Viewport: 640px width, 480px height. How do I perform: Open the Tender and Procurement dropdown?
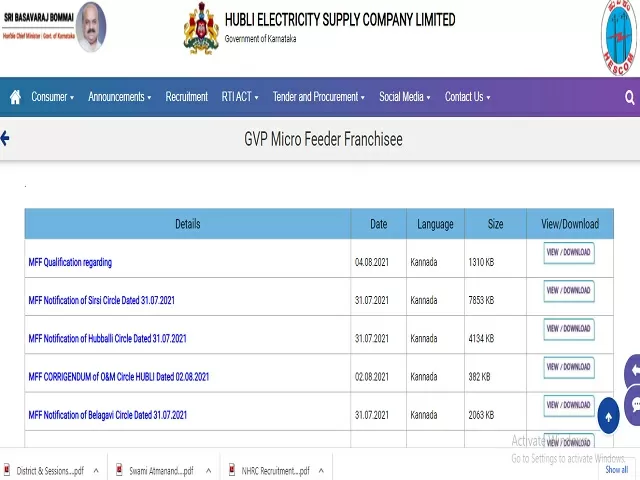click(320, 97)
